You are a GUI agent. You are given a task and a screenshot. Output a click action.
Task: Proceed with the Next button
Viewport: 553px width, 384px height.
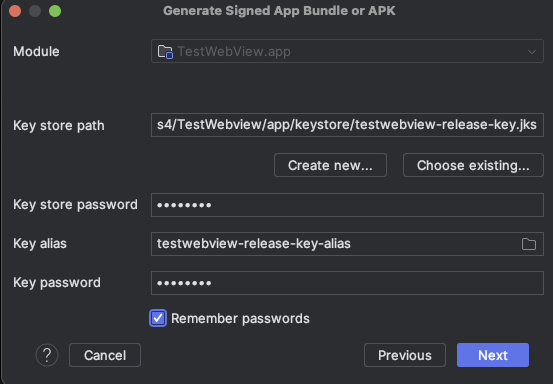[x=493, y=355]
